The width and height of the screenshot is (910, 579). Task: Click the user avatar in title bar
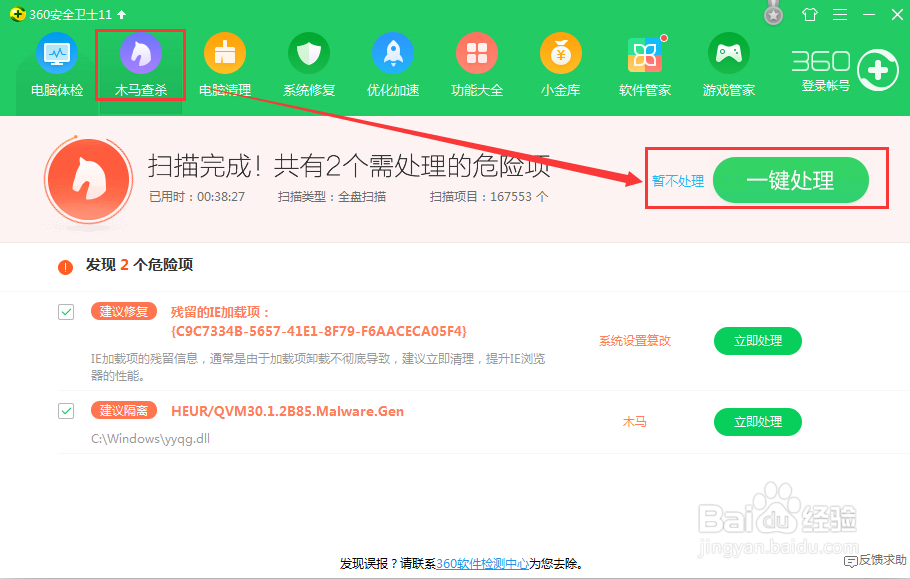(x=774, y=14)
